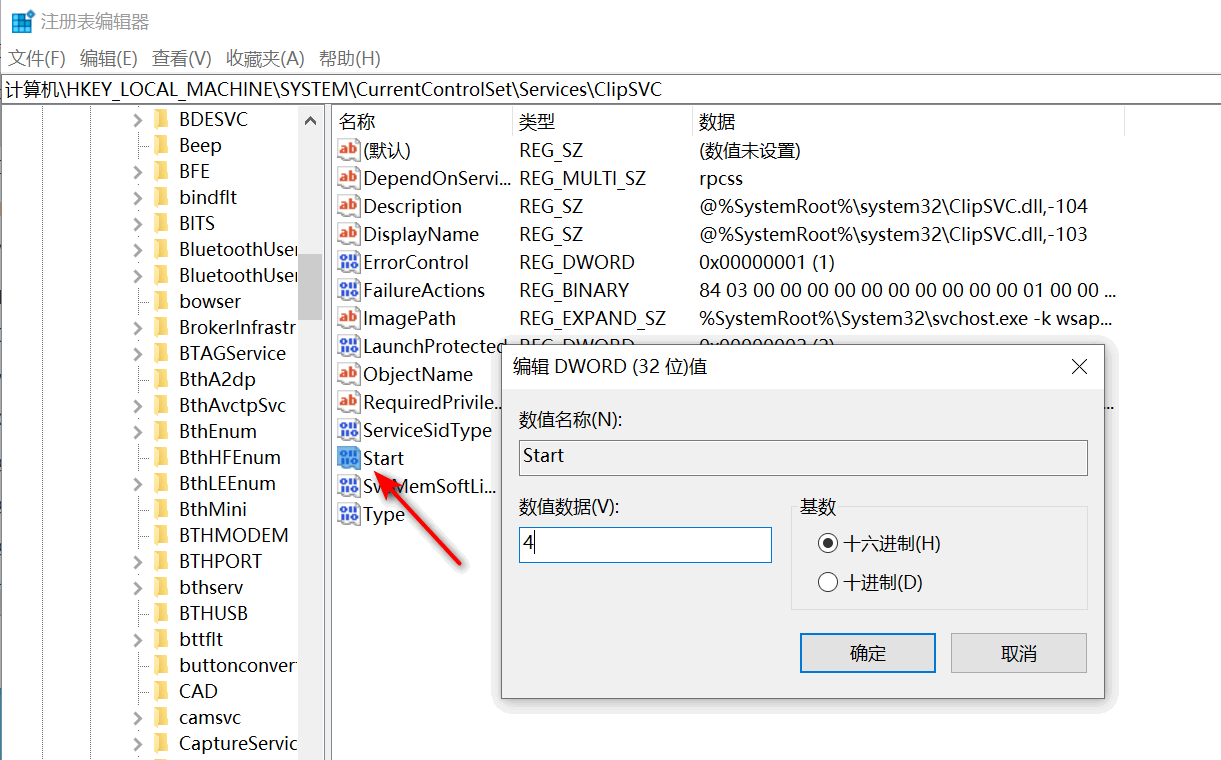Expand the BthAvctpSvc key
The height and width of the screenshot is (760, 1221).
(x=138, y=405)
